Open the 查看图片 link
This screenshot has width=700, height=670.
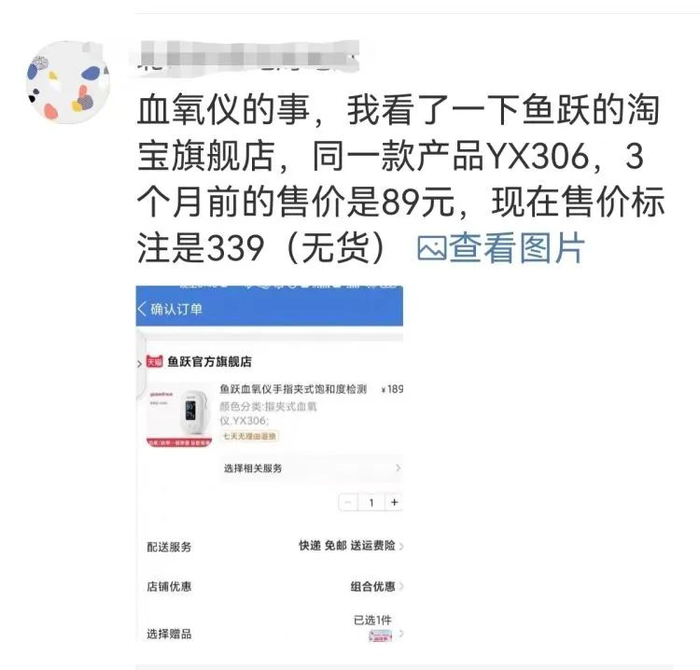tap(517, 248)
